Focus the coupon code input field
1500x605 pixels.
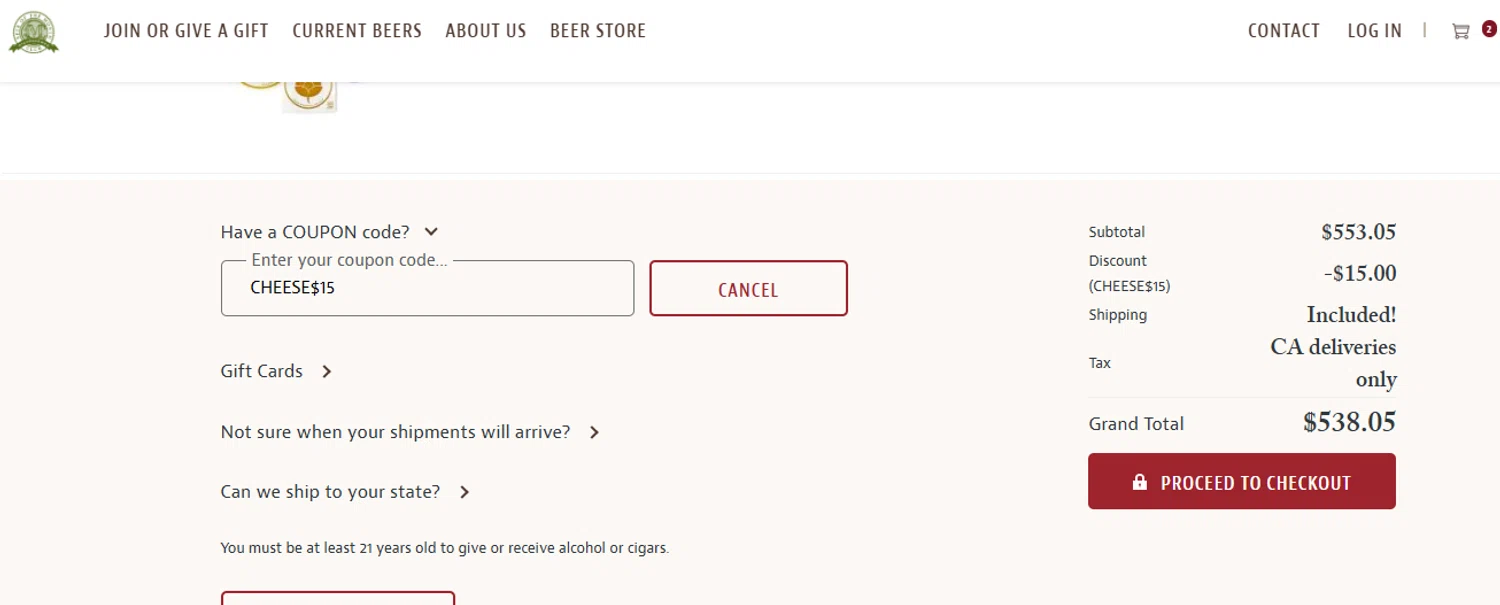427,289
